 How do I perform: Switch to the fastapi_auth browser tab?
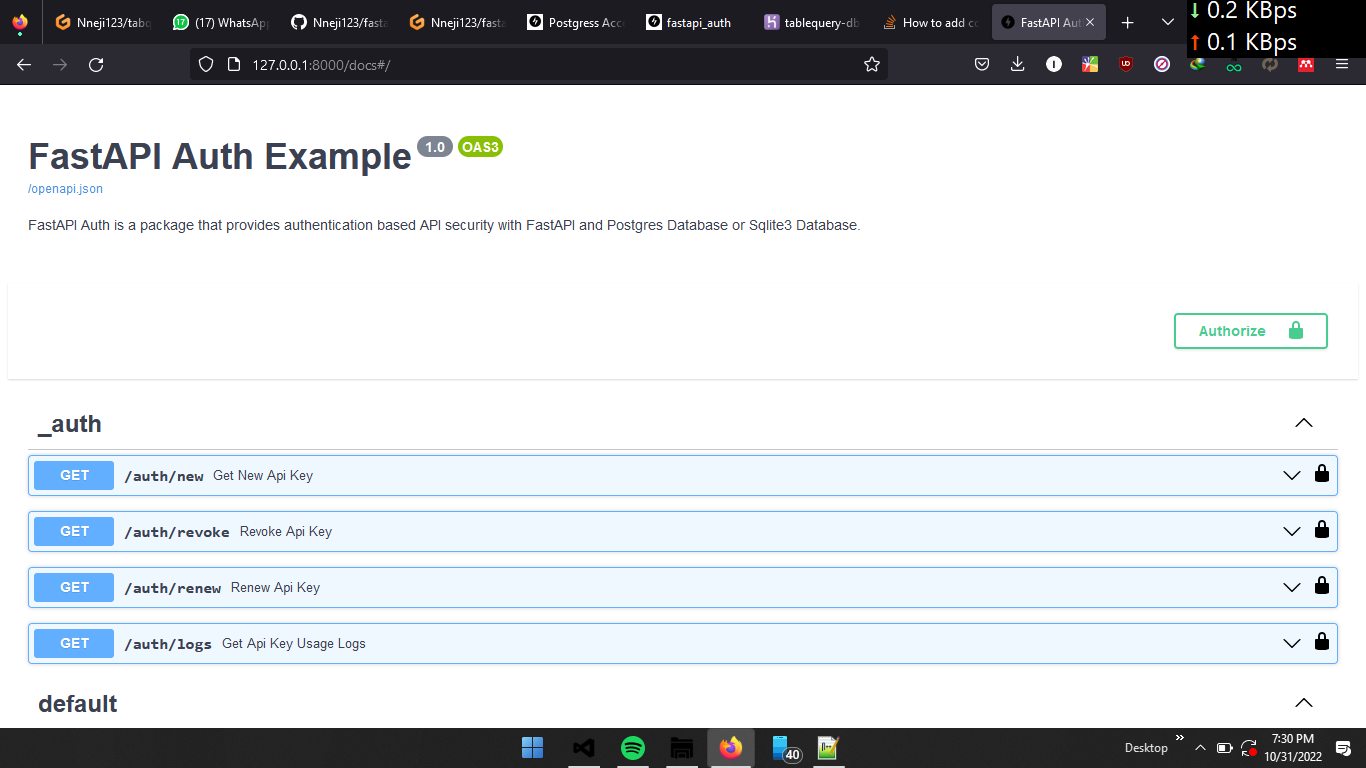click(x=693, y=22)
